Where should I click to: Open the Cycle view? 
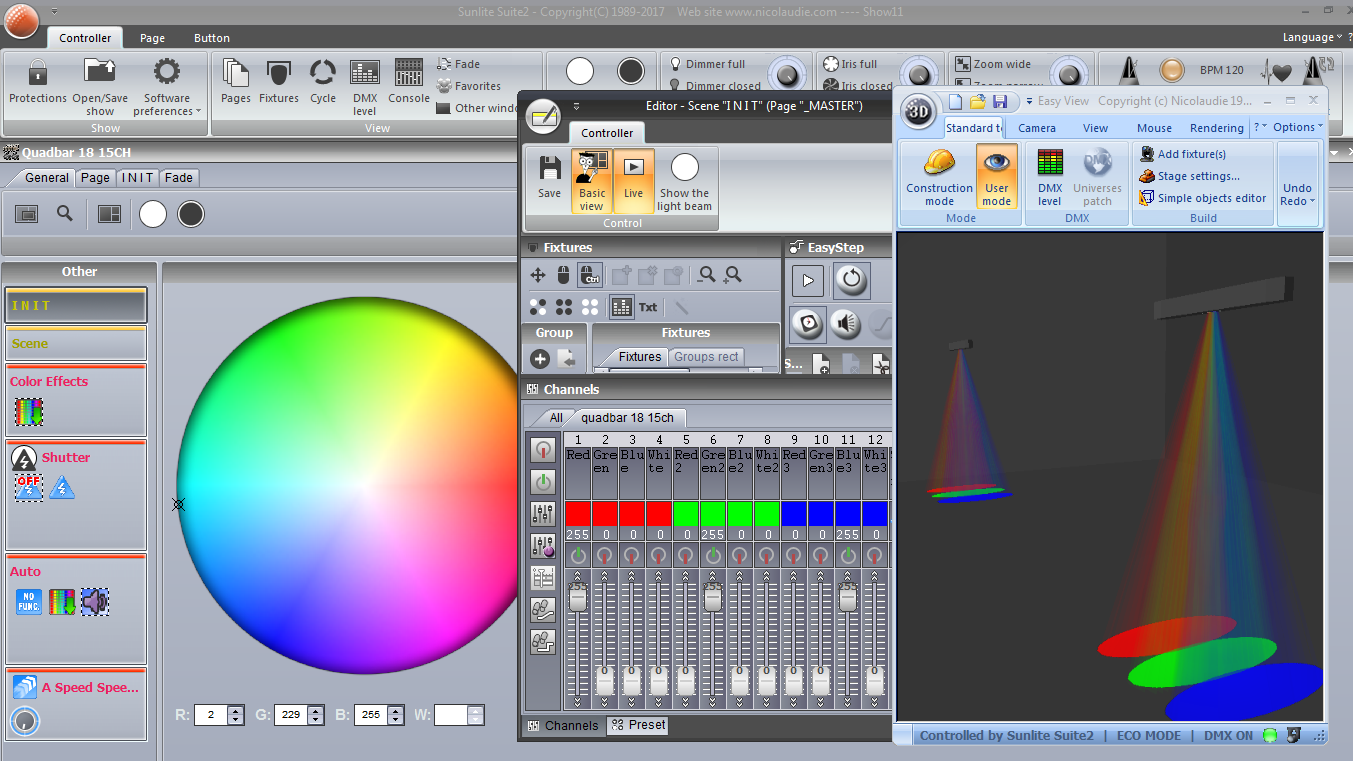point(323,80)
